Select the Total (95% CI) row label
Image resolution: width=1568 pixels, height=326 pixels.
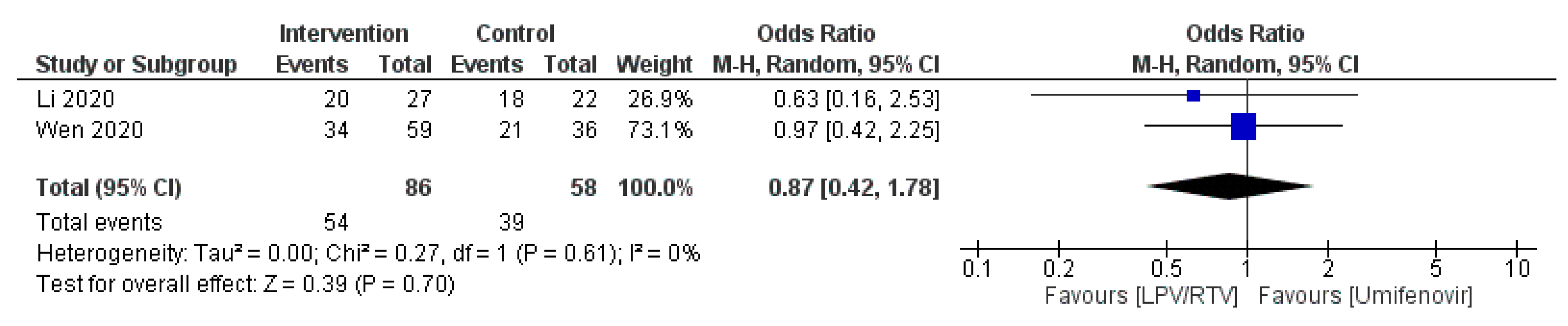coord(108,187)
